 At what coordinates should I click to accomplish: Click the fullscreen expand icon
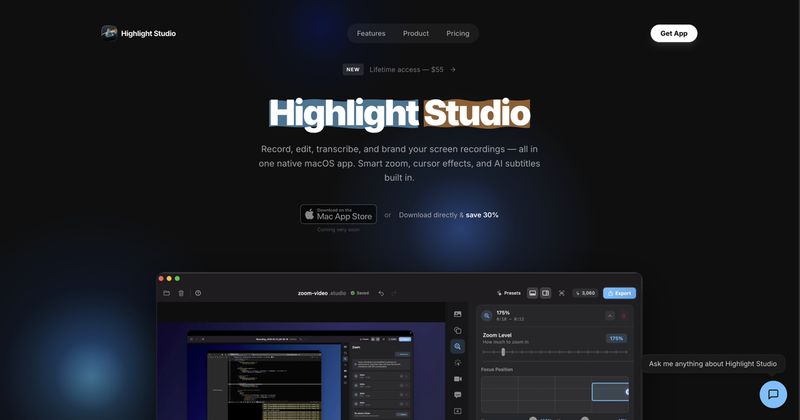click(x=561, y=293)
